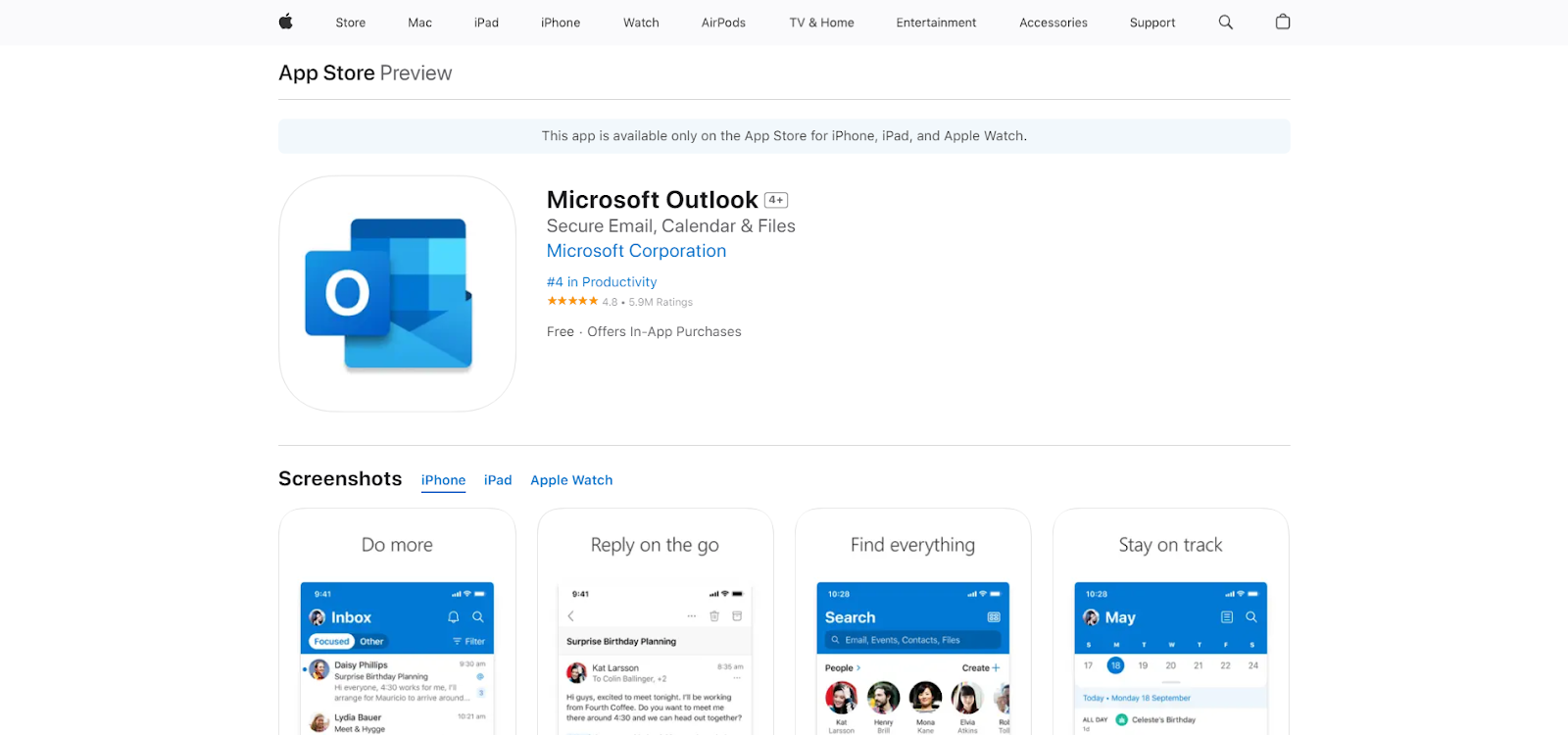
Task: Click Kat Larsson's avatar under People
Action: coord(841,698)
